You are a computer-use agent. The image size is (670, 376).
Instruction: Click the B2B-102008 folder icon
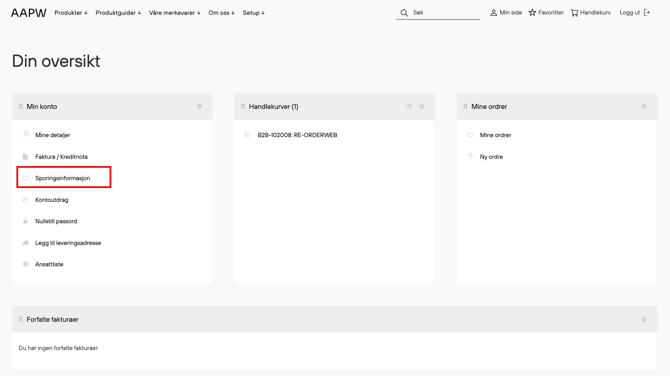click(247, 135)
